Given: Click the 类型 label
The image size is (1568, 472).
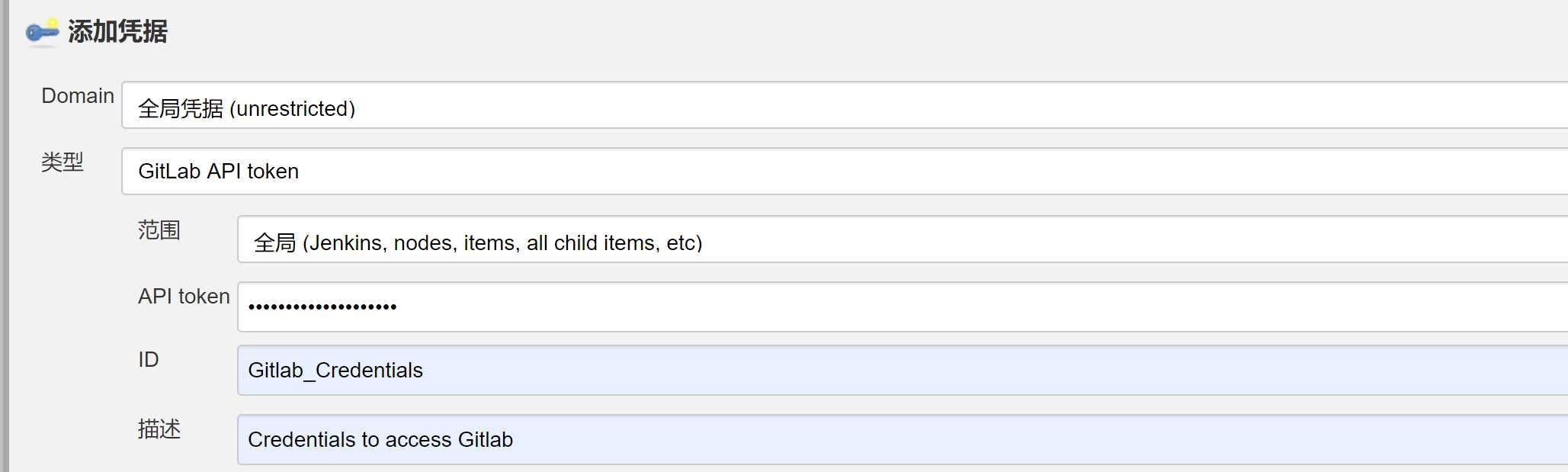Looking at the screenshot, I should pyautogui.click(x=63, y=162).
